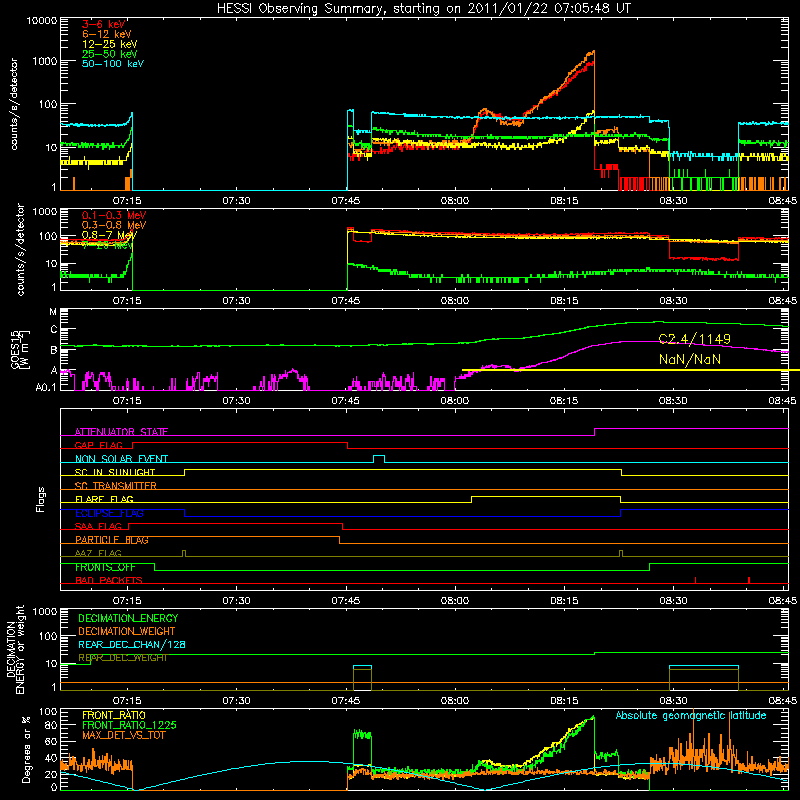Viewport: 800px width, 800px height.
Task: Click the 10000 tick label in top panel
Action: pyautogui.click(x=42, y=21)
